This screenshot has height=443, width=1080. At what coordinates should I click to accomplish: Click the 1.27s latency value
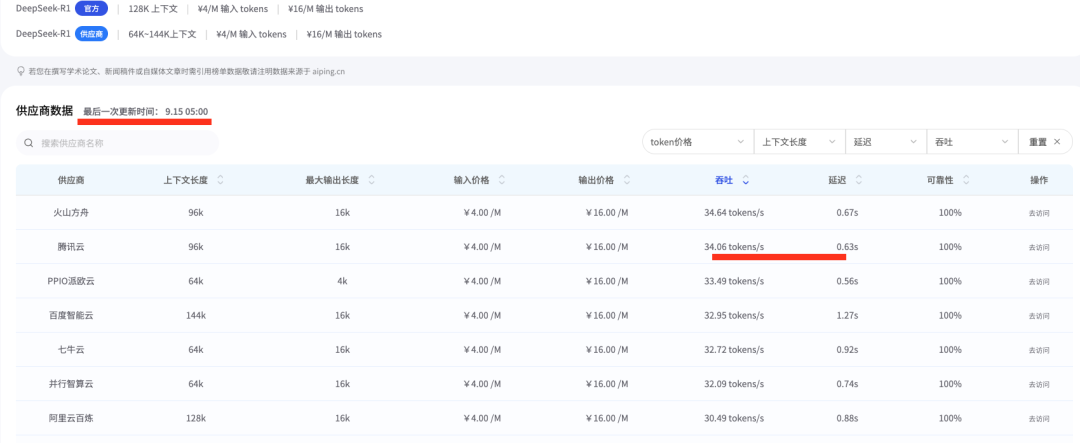click(847, 315)
